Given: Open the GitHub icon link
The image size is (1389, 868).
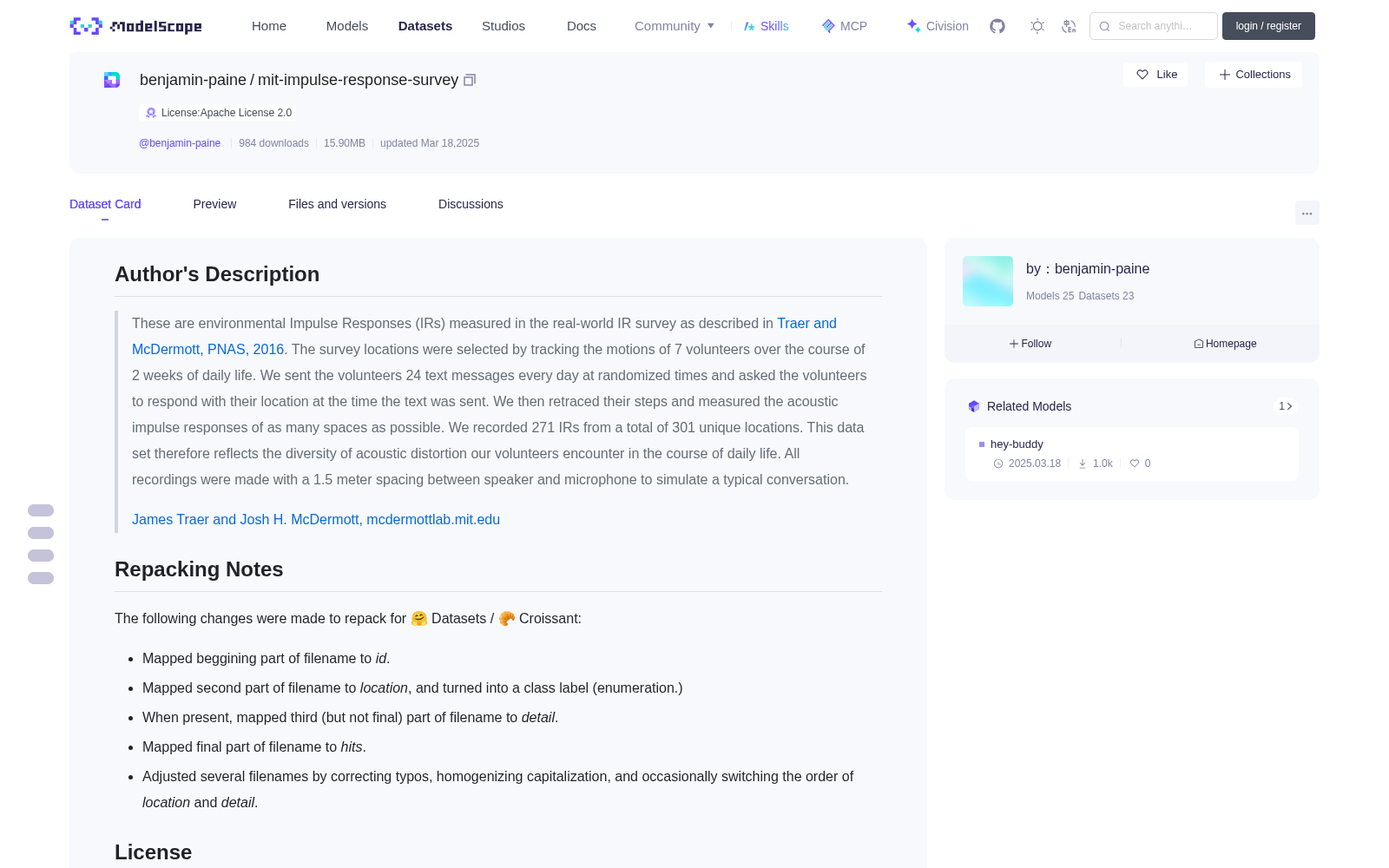Looking at the screenshot, I should [997, 26].
